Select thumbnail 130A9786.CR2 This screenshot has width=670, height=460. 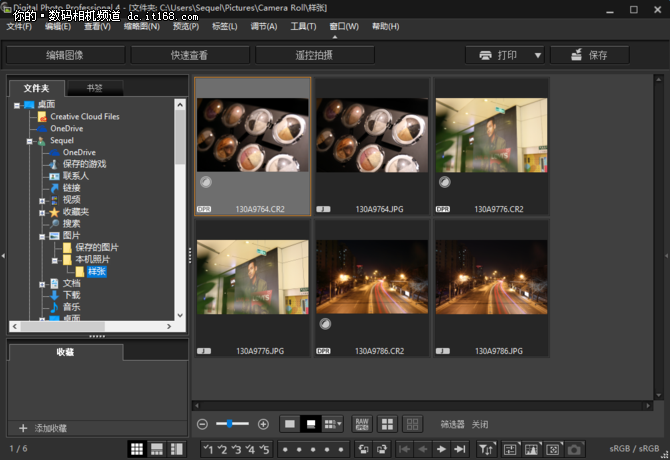pyautogui.click(x=372, y=288)
